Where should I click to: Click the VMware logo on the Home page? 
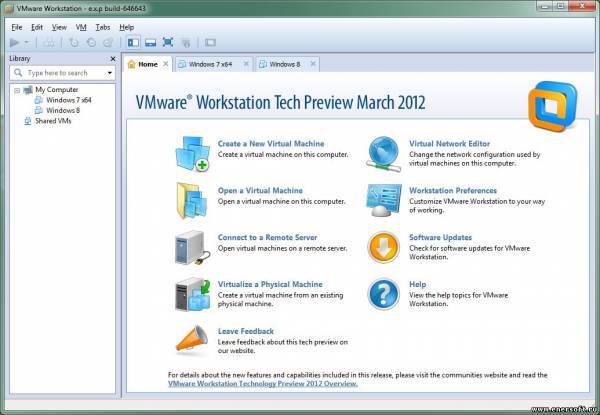(553, 106)
